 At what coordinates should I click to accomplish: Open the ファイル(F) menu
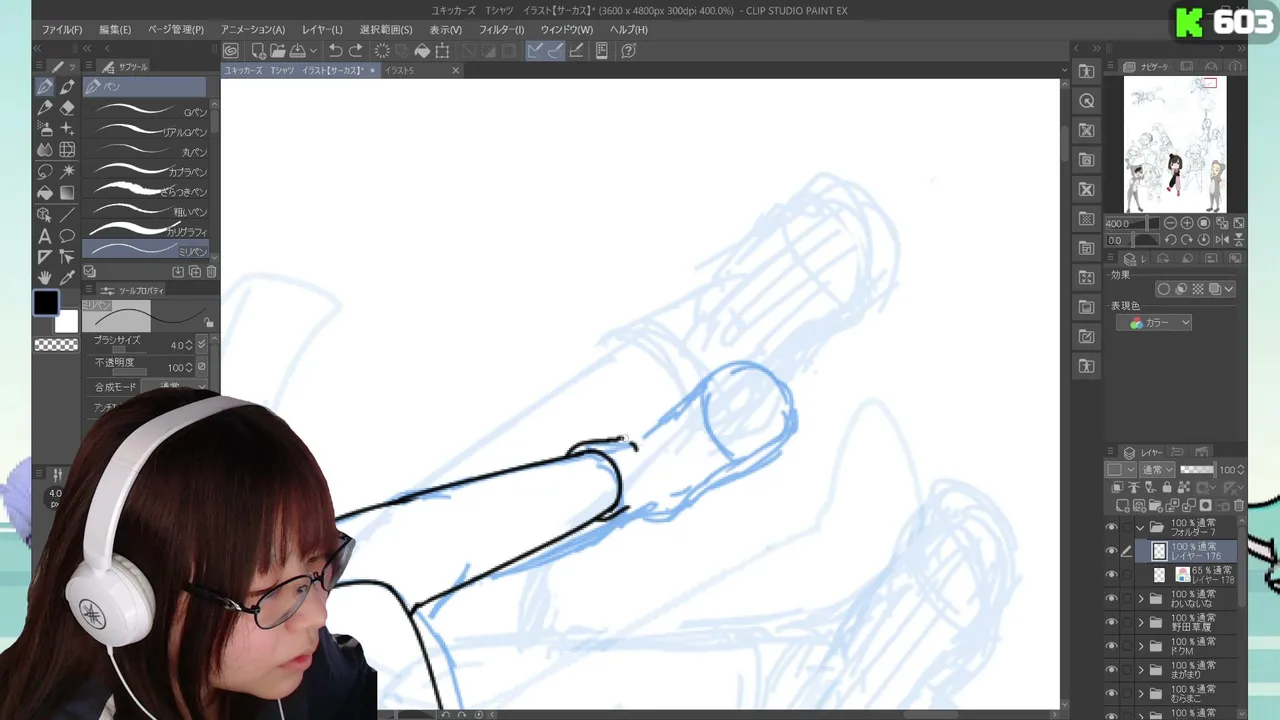pos(62,30)
